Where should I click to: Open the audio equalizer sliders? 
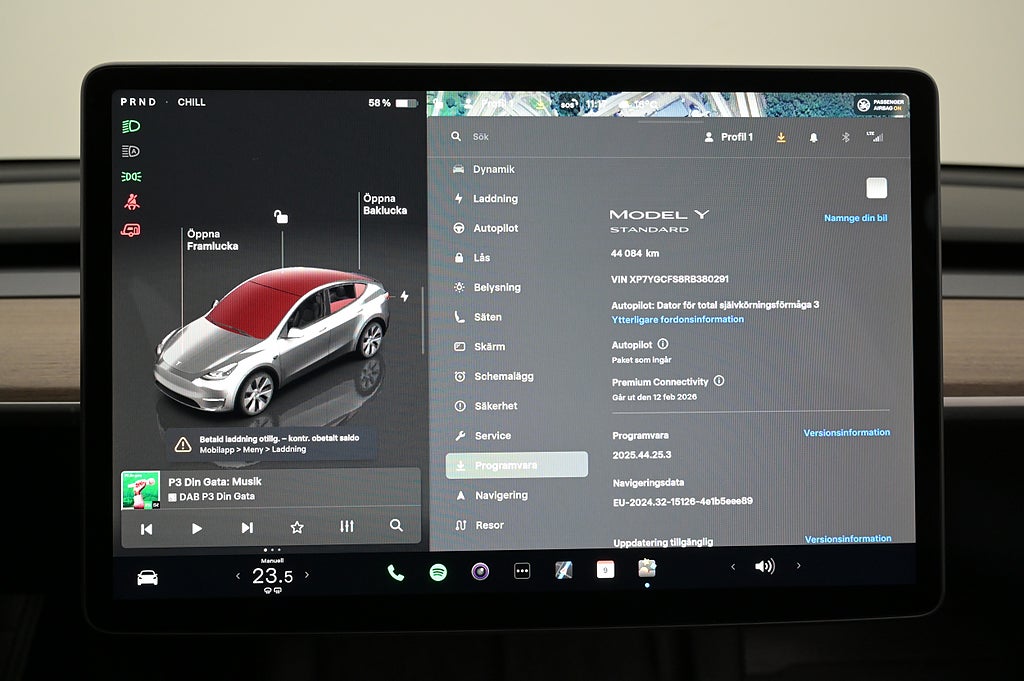347,527
